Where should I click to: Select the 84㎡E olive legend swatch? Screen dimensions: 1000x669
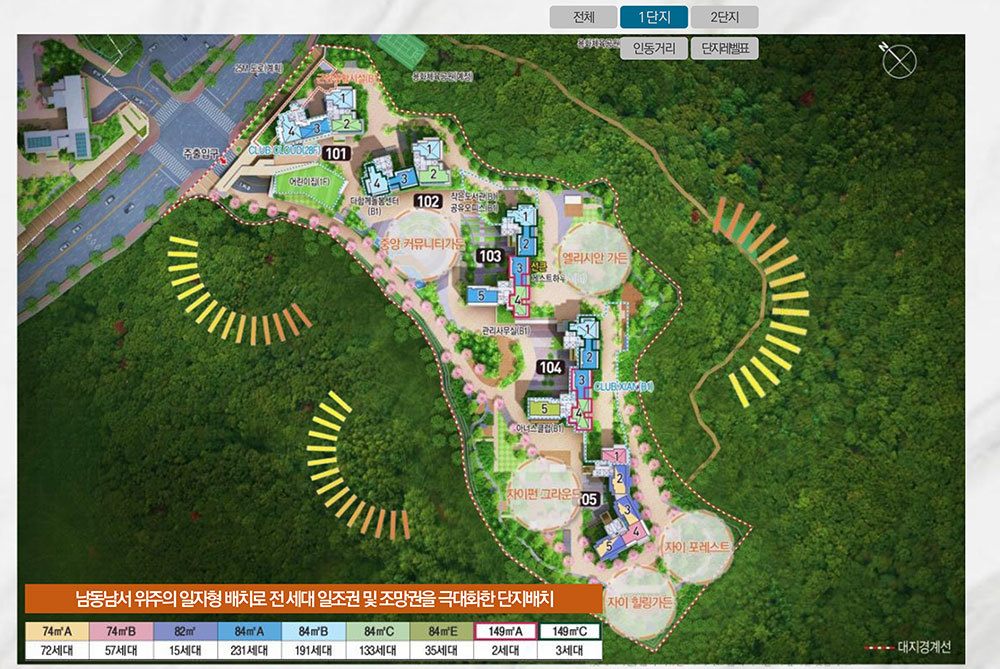tap(442, 631)
